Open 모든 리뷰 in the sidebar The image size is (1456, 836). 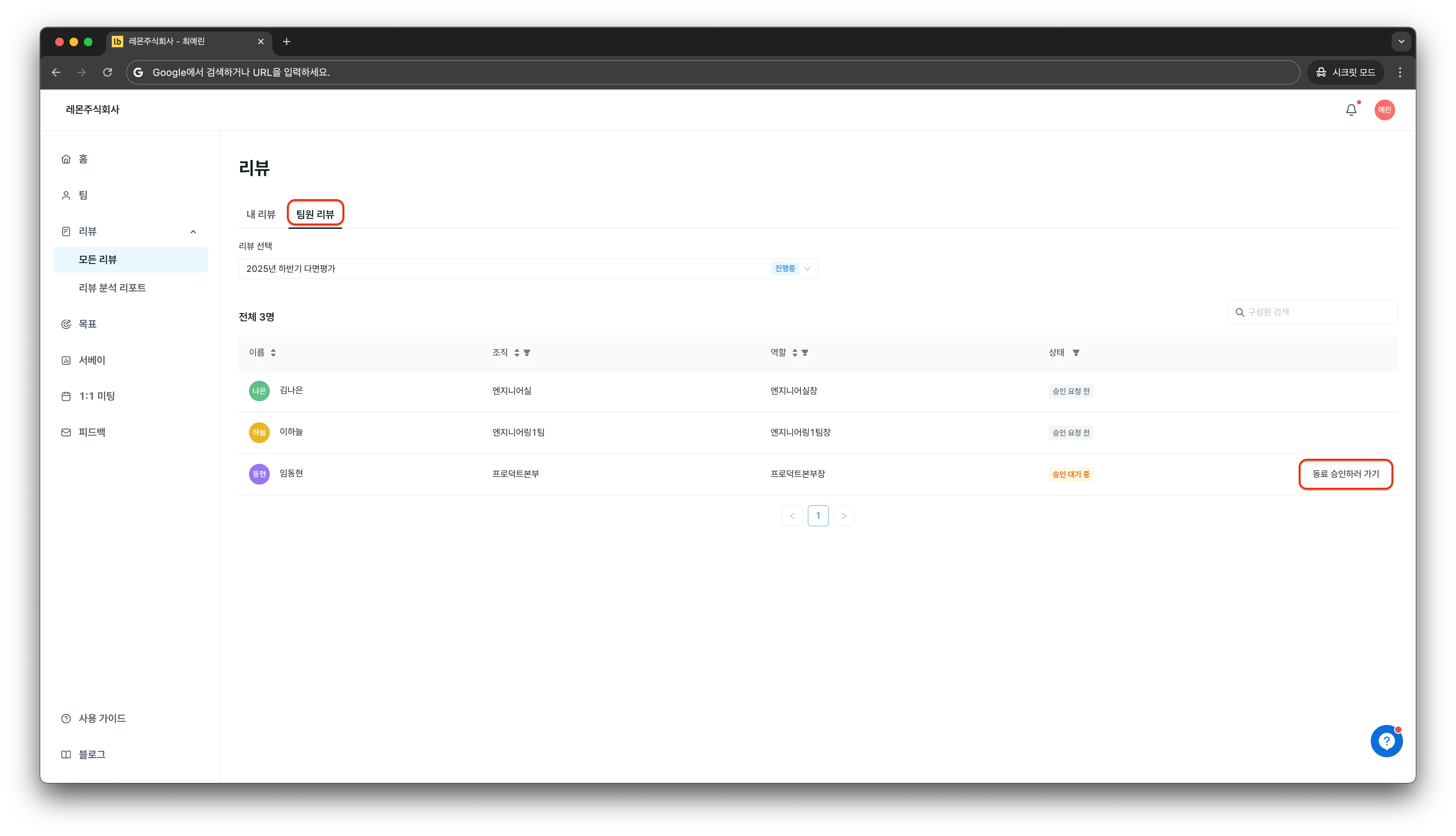pos(130,260)
